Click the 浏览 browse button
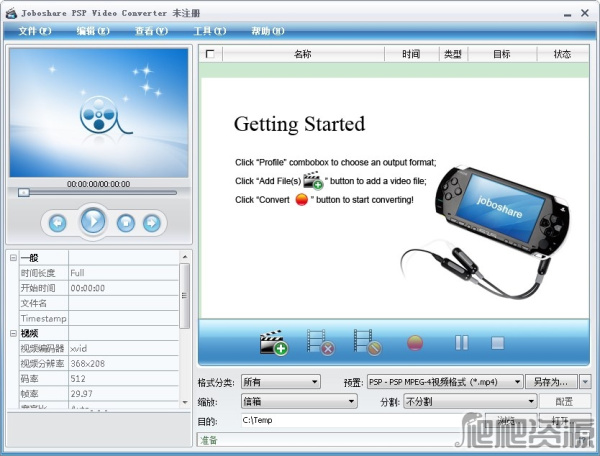 tap(510, 421)
